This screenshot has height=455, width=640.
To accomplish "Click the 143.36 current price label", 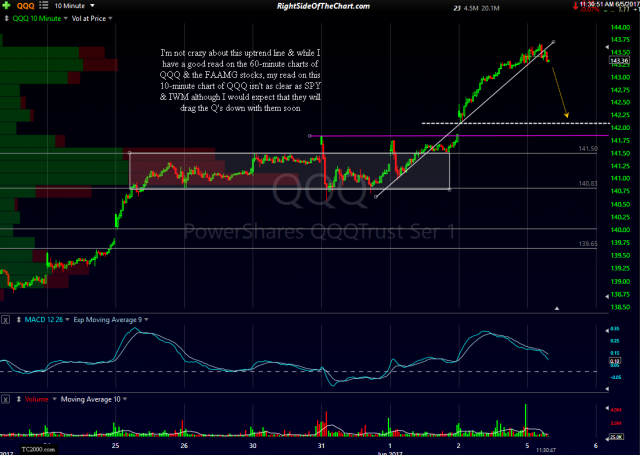I will (x=619, y=61).
